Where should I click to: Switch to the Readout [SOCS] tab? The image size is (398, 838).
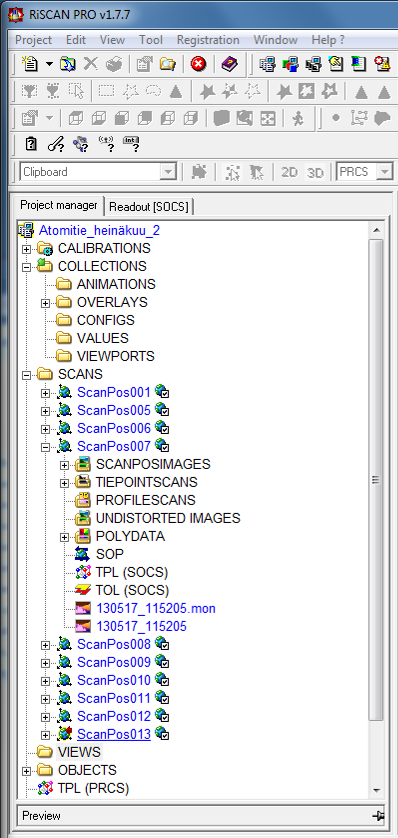point(149,206)
